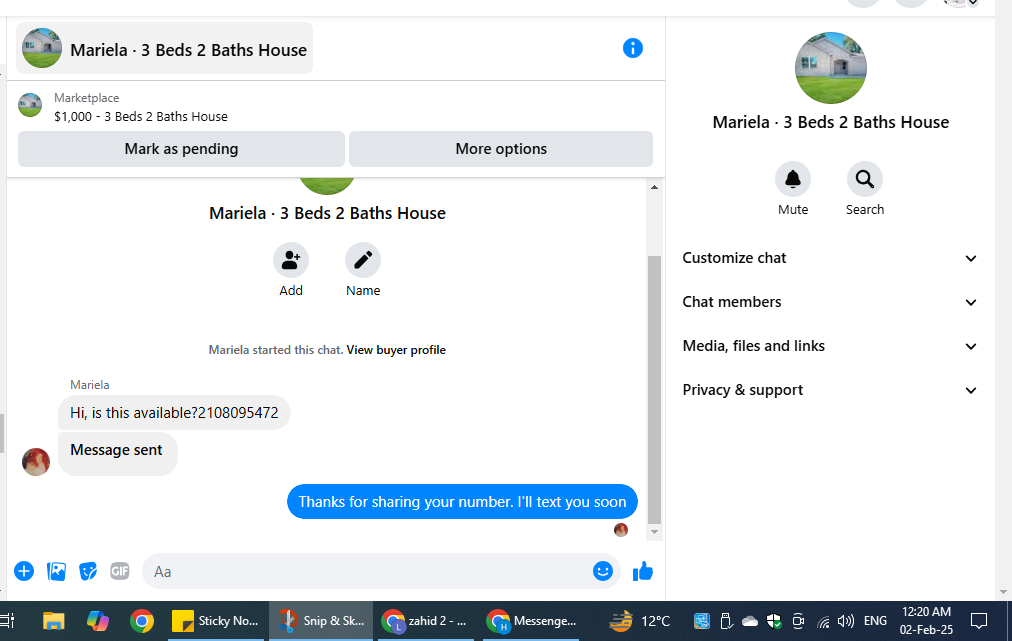
Task: Expand the Chat members section
Action: click(x=829, y=302)
